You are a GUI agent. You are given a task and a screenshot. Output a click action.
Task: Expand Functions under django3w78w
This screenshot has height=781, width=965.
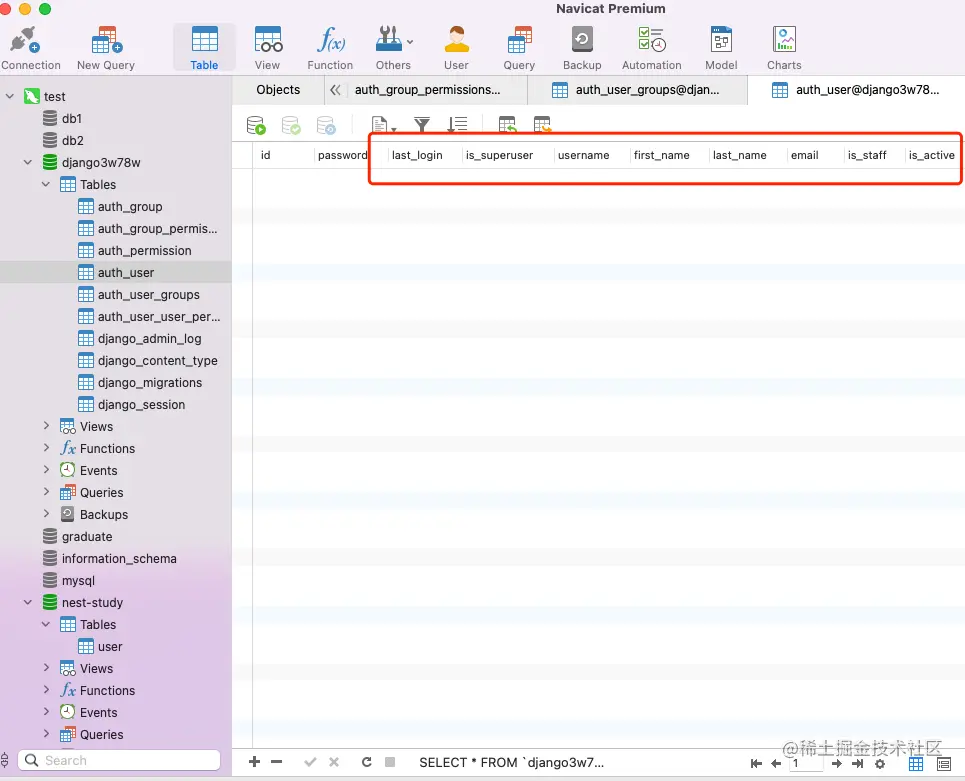click(x=46, y=448)
